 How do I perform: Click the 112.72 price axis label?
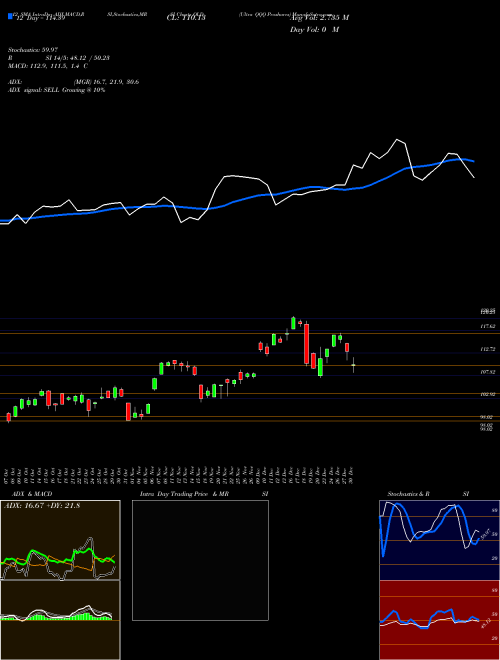[x=488, y=349]
